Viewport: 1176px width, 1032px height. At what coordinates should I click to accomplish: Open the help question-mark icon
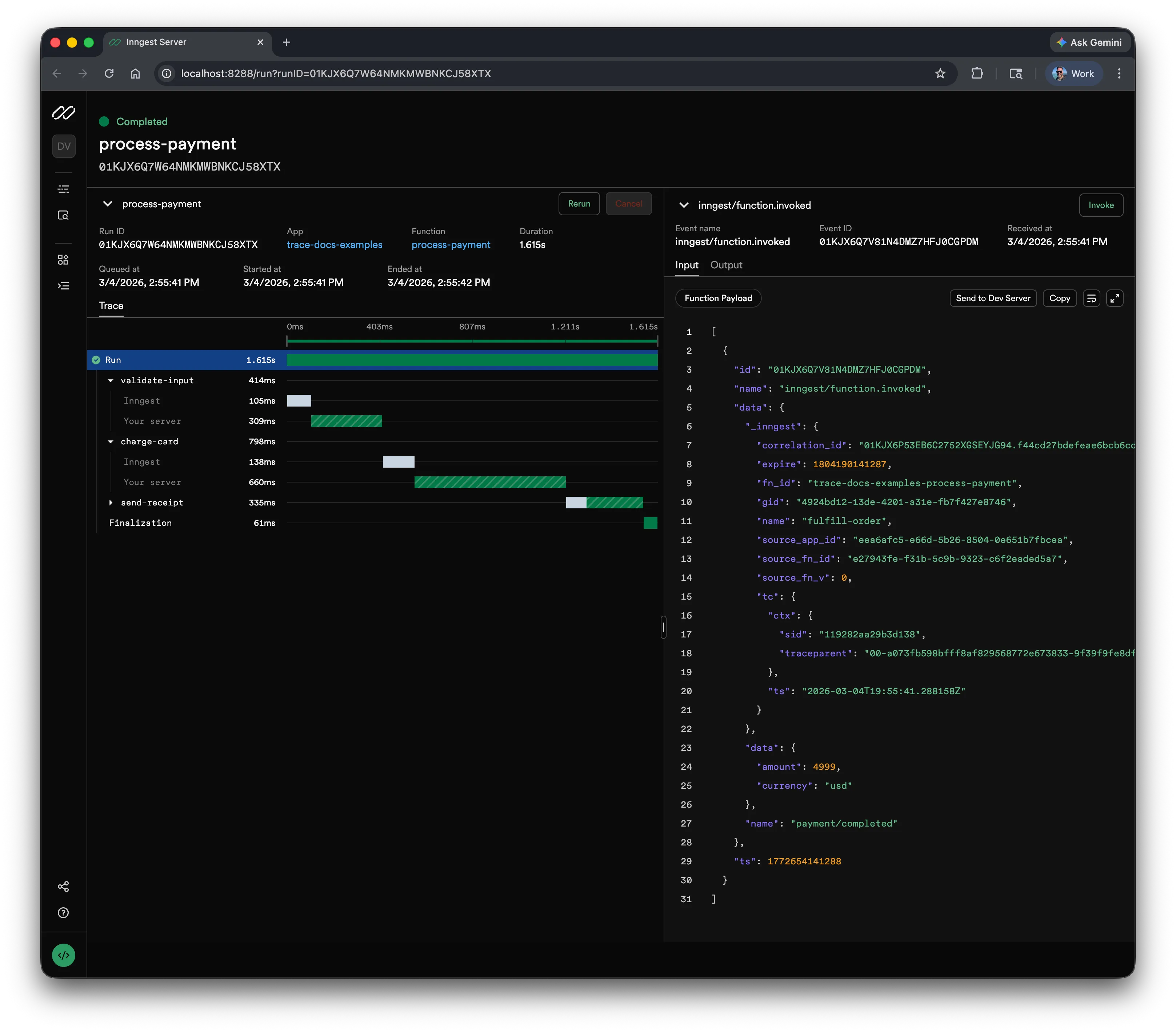point(63,913)
